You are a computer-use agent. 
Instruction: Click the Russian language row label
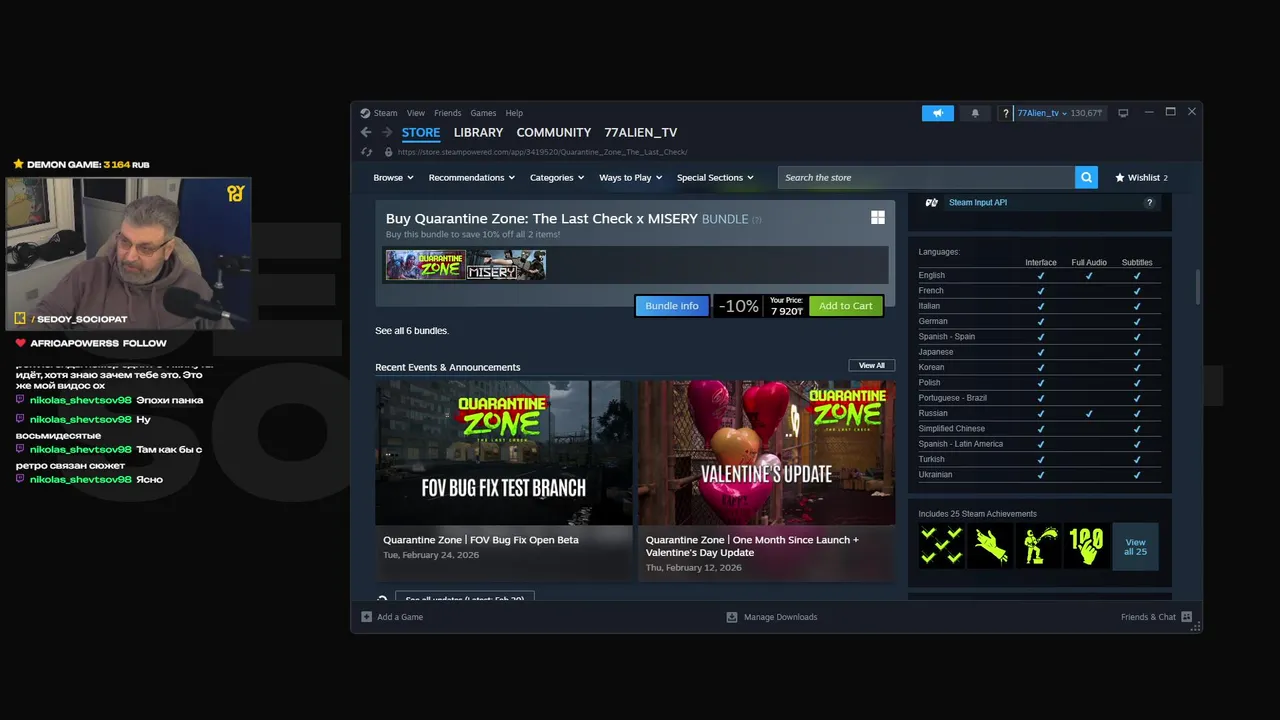pyautogui.click(x=933, y=413)
